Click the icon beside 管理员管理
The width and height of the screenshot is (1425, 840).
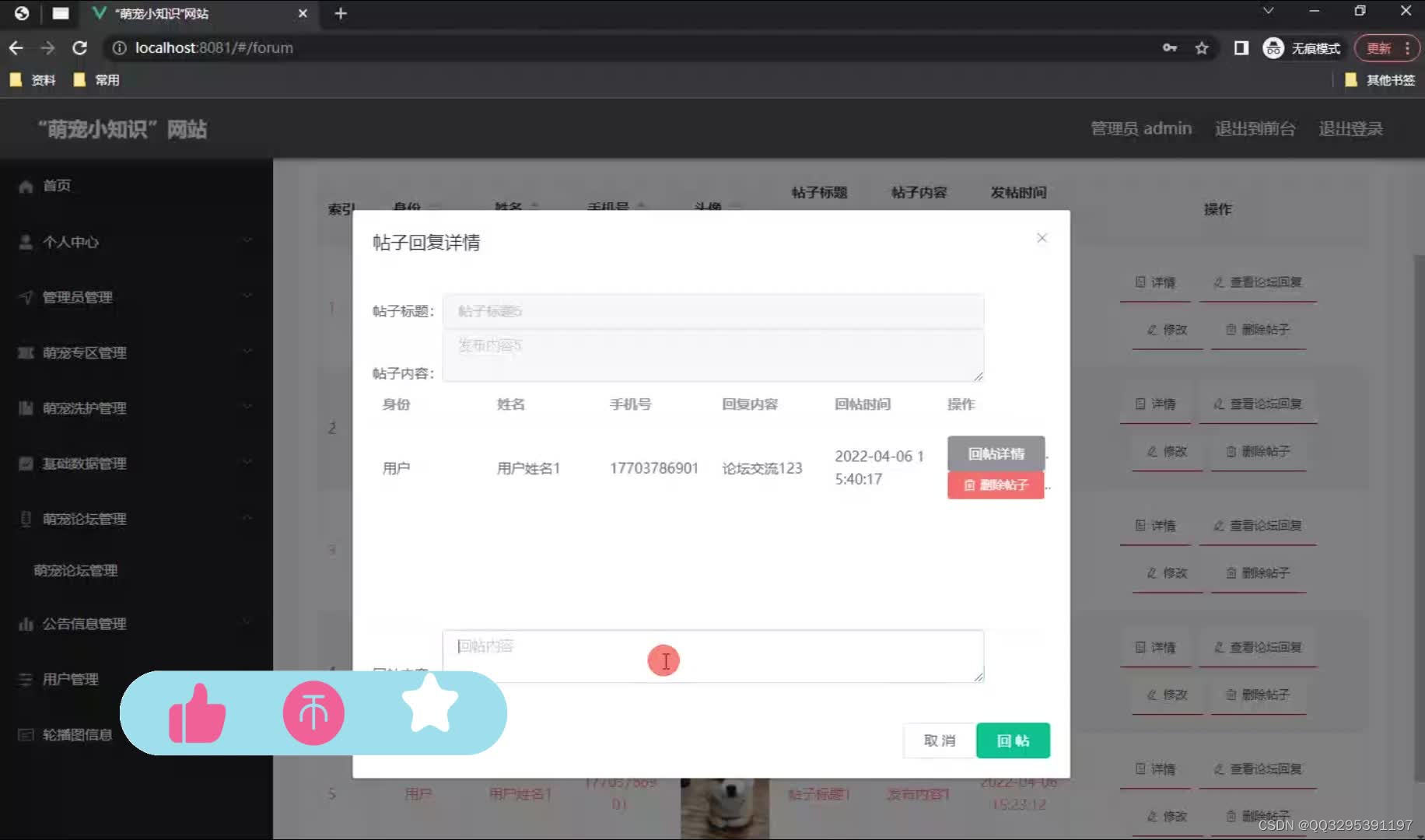pyautogui.click(x=26, y=297)
